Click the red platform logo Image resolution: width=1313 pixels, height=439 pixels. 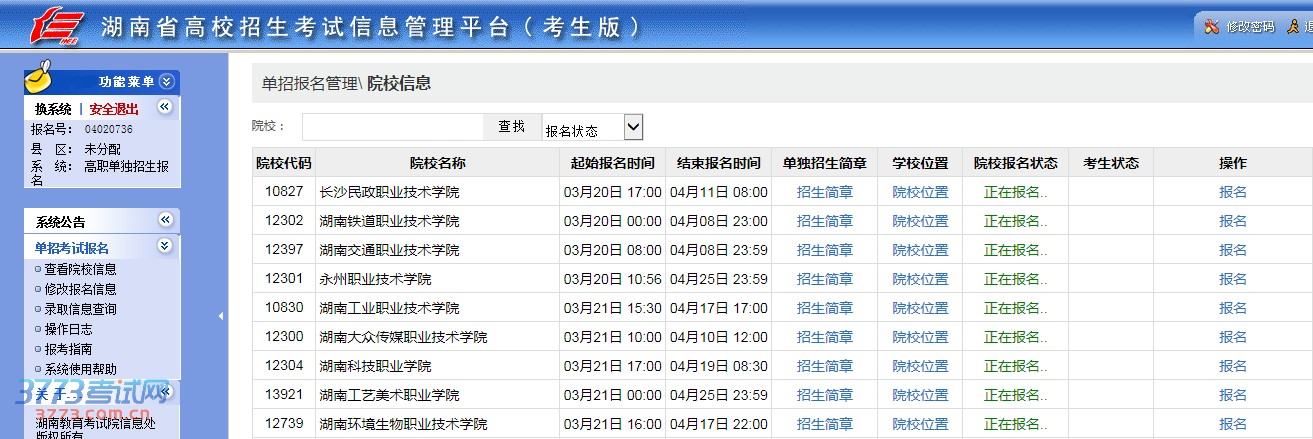pyautogui.click(x=56, y=27)
